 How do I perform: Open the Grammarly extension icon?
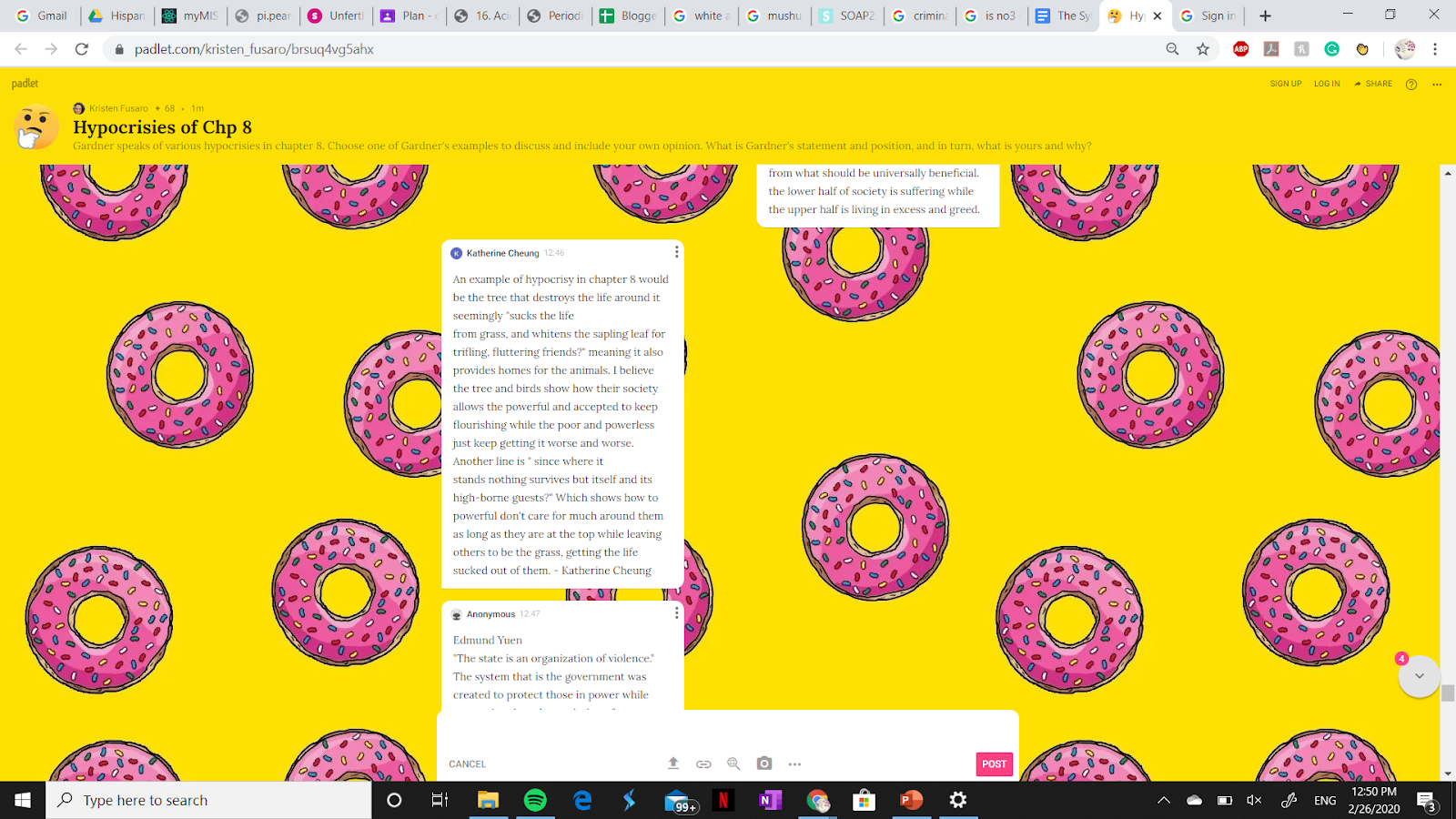pyautogui.click(x=1331, y=49)
